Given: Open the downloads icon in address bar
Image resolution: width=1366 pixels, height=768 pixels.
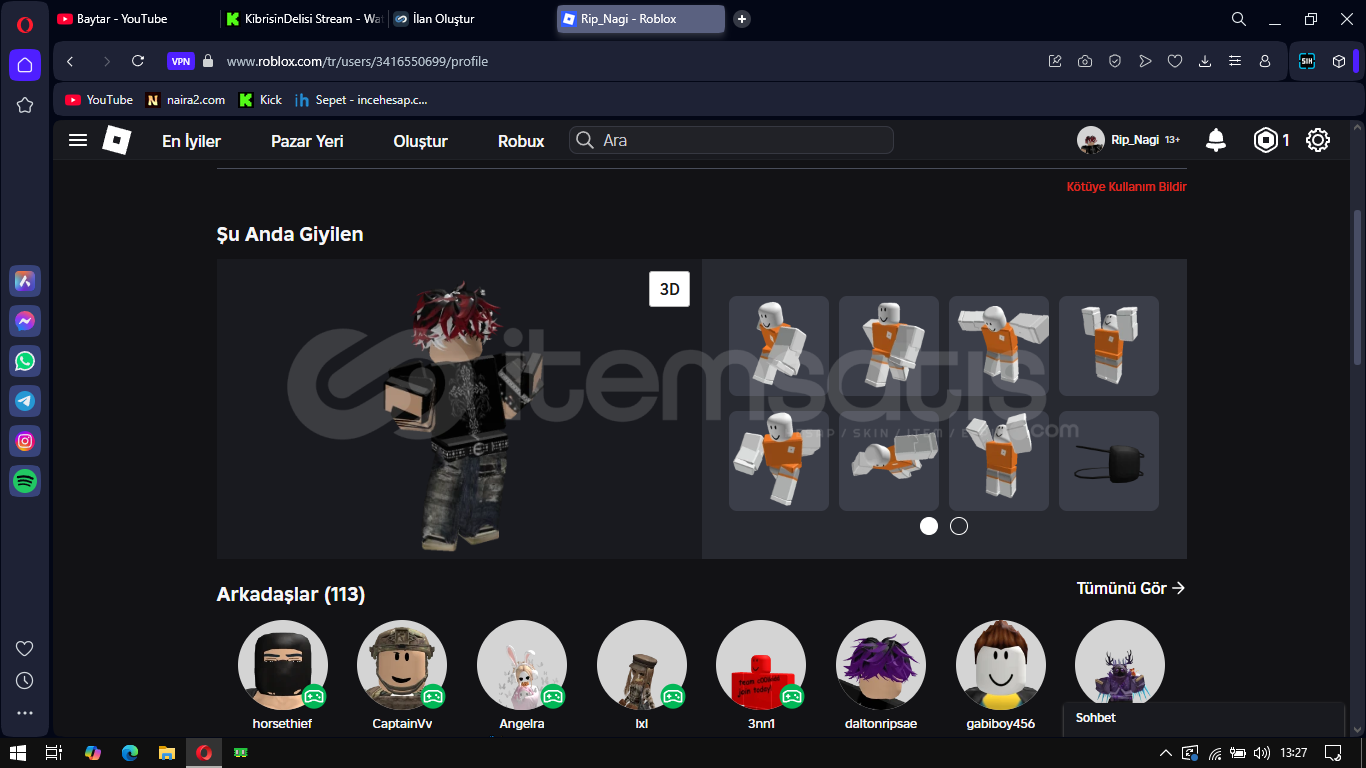Looking at the screenshot, I should (x=1205, y=61).
